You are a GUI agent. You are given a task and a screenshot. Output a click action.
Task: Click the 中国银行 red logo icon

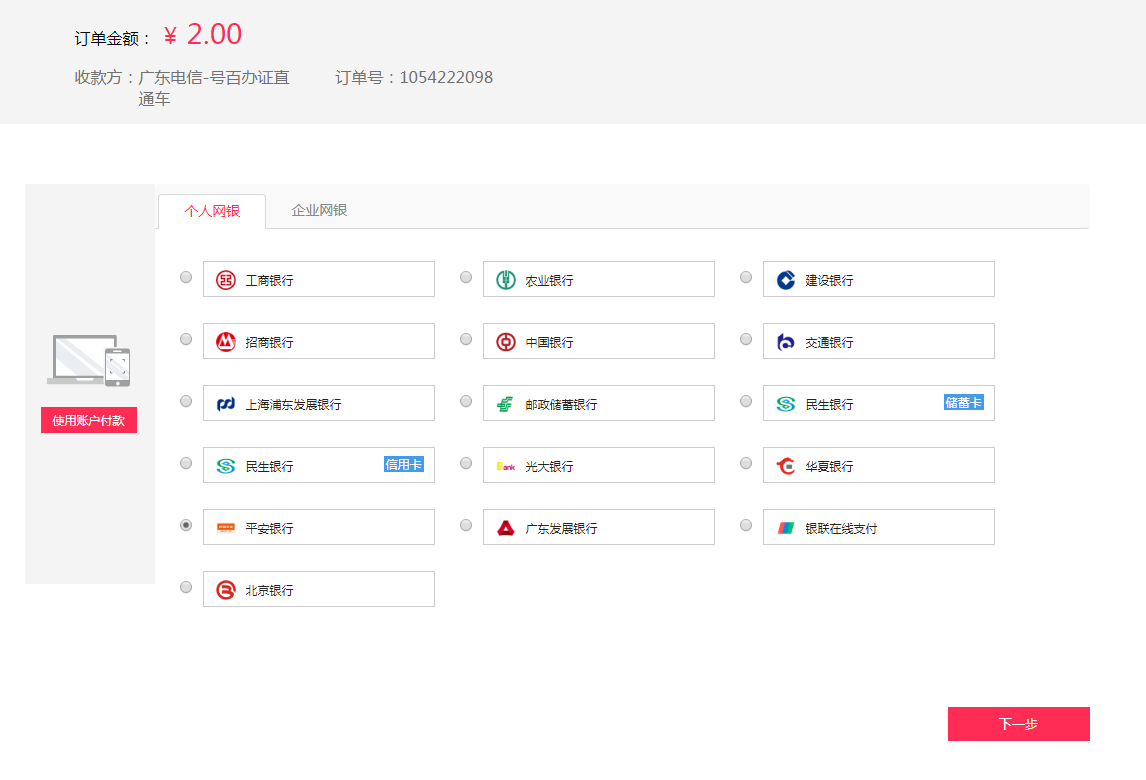(x=506, y=342)
